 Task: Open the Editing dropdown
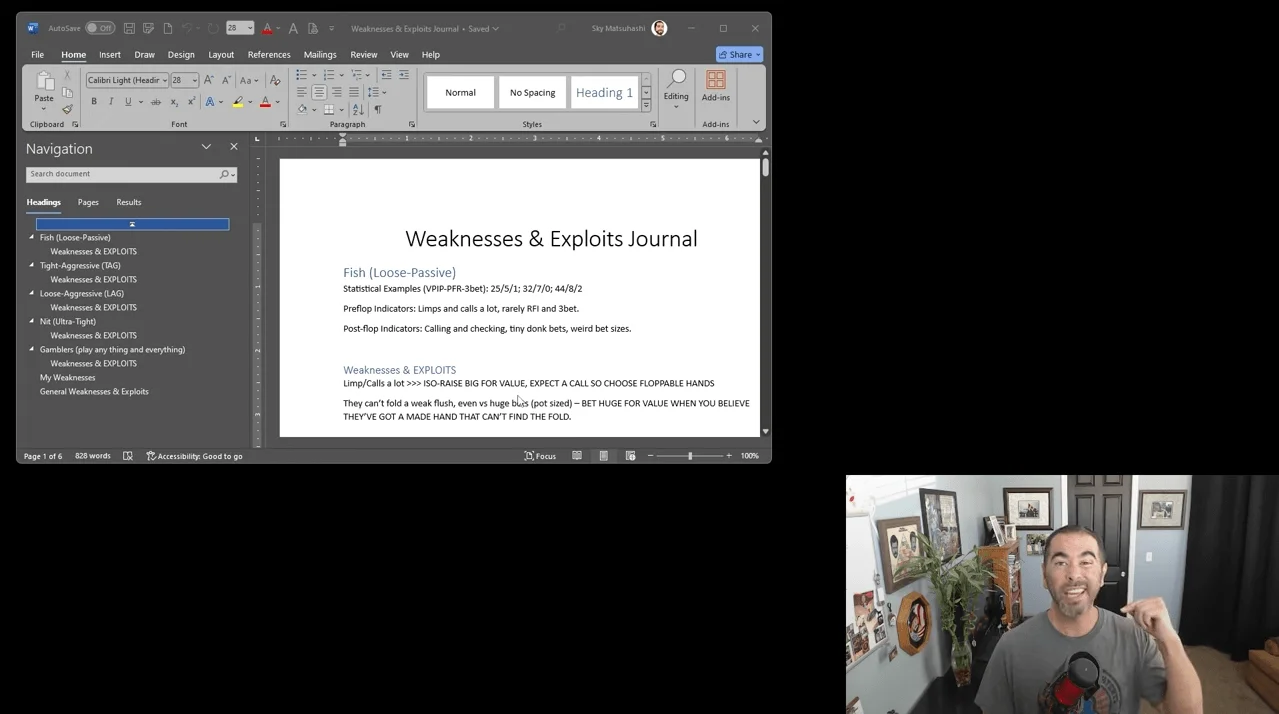(676, 88)
